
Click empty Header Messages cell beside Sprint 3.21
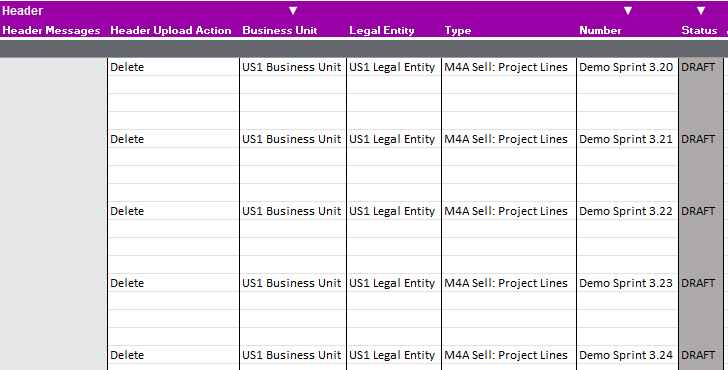53,139
